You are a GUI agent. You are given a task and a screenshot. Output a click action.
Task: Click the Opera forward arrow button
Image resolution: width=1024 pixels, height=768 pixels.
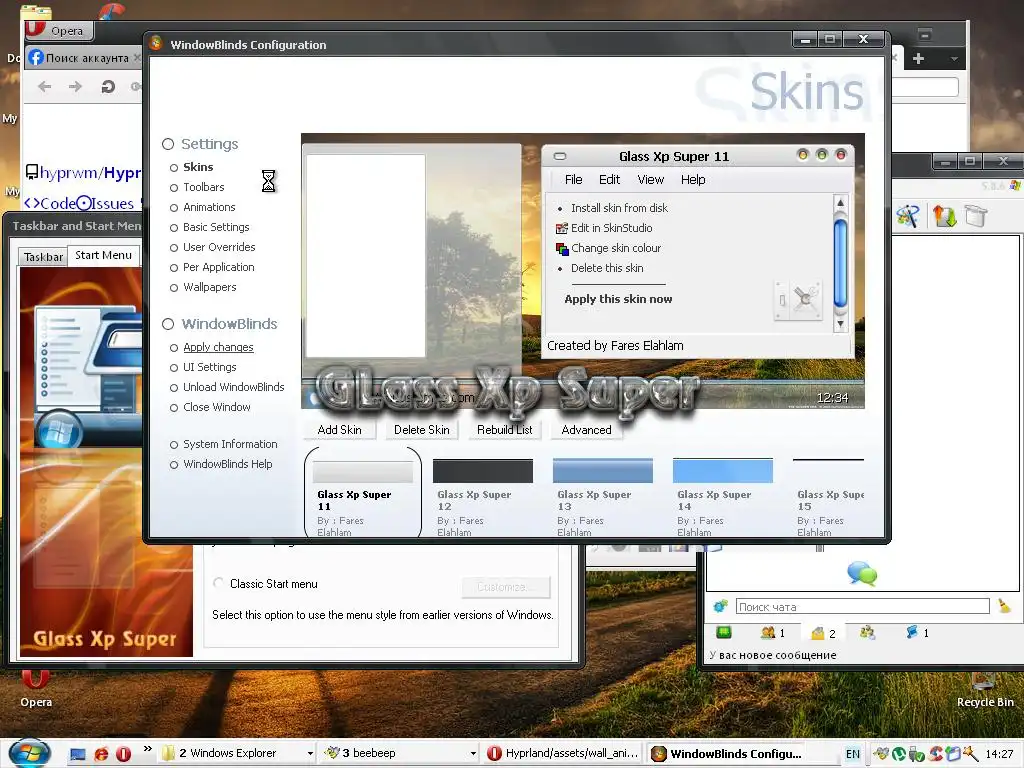coord(75,86)
